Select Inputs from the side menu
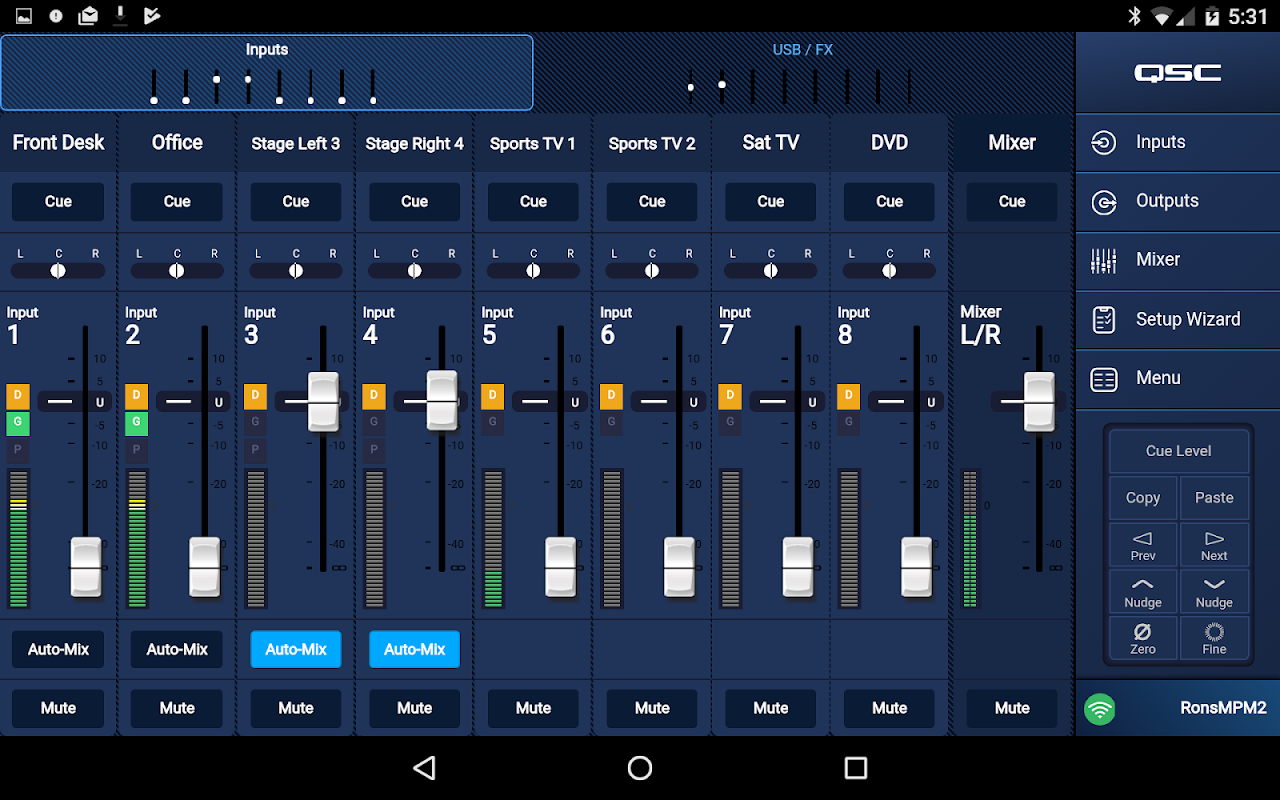1280x800 pixels. pos(1178,143)
